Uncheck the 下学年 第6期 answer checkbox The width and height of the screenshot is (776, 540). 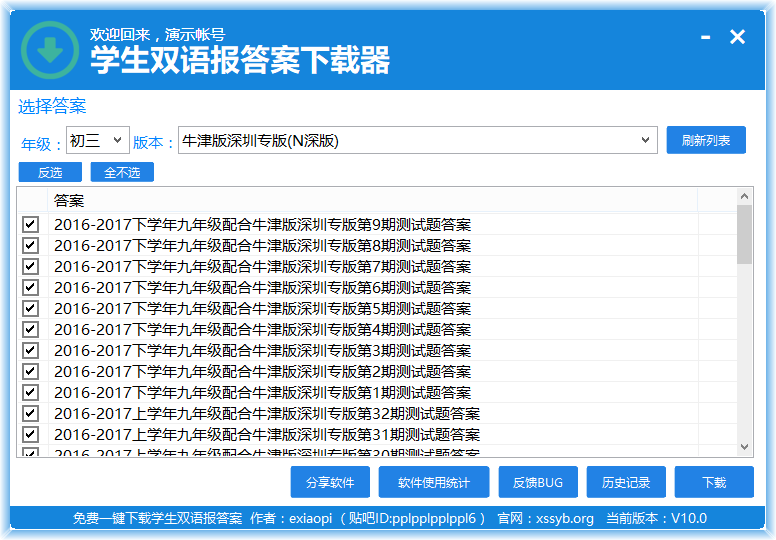30,288
